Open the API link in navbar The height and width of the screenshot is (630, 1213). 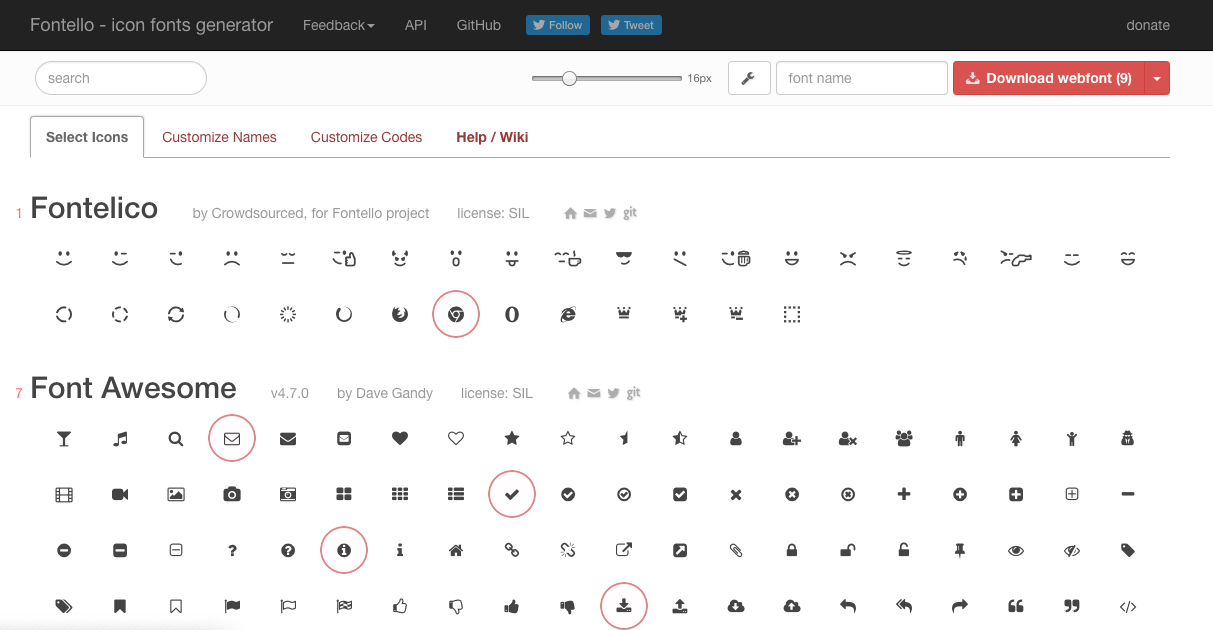(x=416, y=25)
